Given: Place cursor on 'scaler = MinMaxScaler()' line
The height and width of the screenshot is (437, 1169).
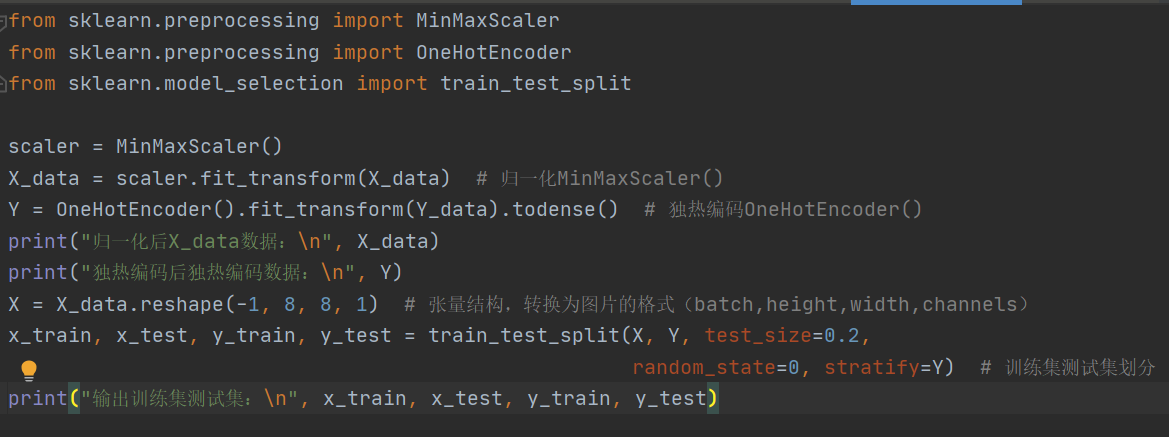Looking at the screenshot, I should point(145,146).
